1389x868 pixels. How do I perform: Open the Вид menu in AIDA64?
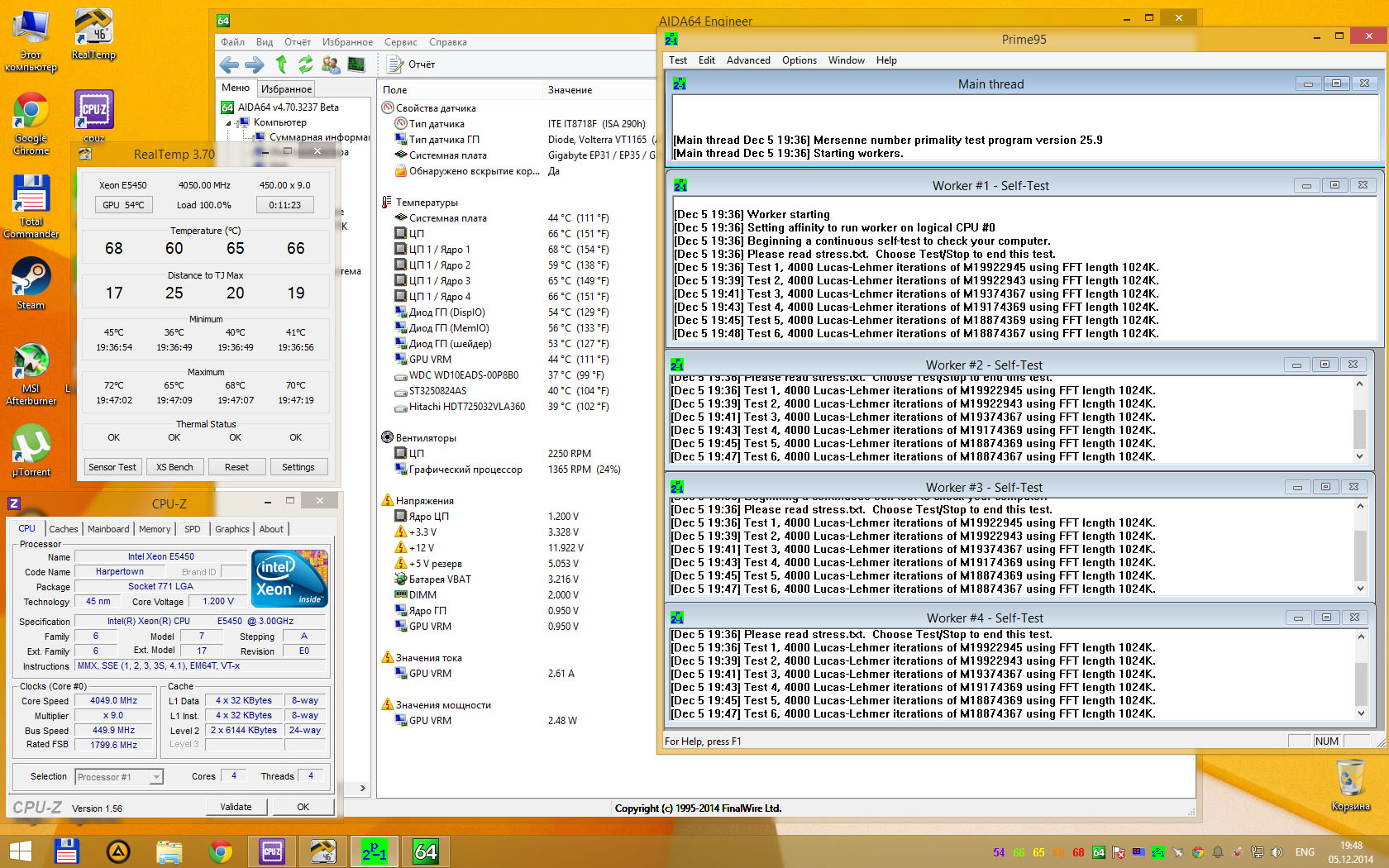[265, 42]
